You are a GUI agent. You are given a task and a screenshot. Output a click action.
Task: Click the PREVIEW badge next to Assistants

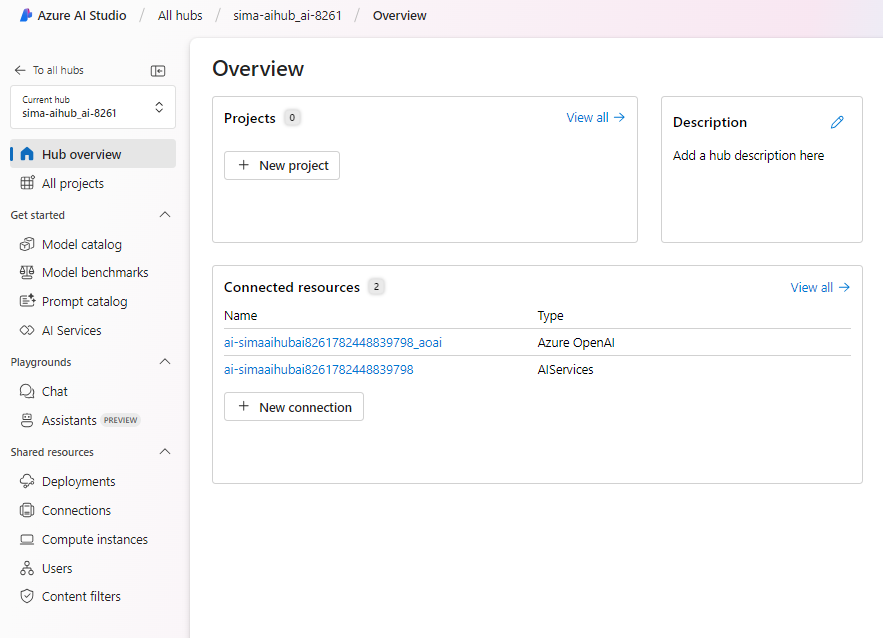pos(121,420)
